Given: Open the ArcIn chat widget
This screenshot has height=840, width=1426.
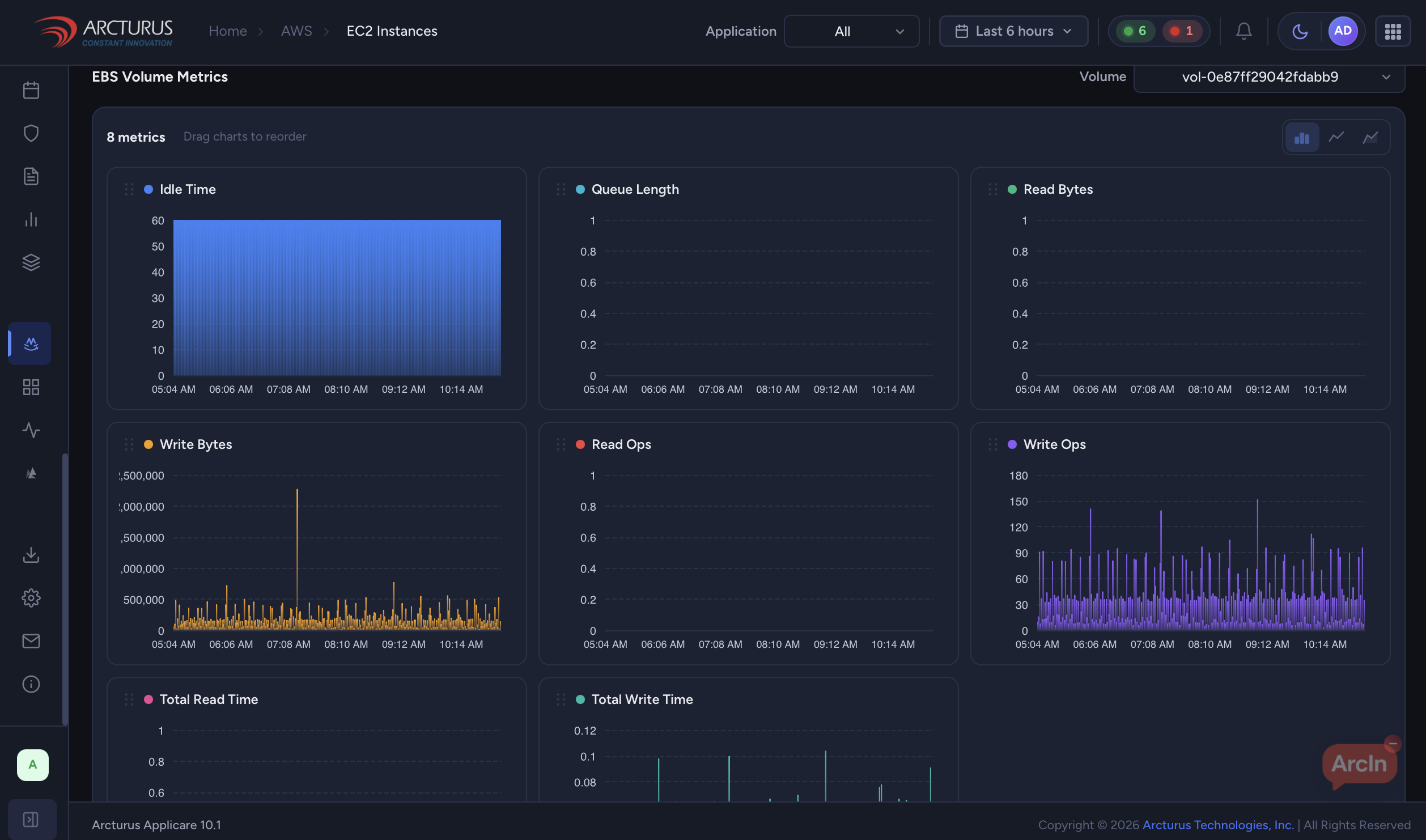Looking at the screenshot, I should click(1360, 765).
